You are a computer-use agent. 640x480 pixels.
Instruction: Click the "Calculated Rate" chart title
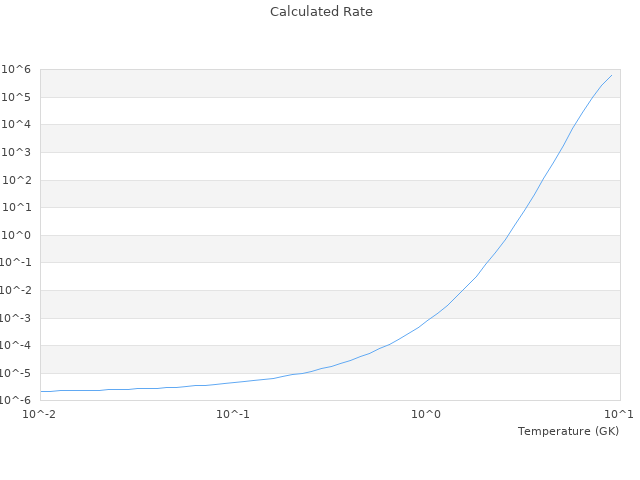(320, 12)
